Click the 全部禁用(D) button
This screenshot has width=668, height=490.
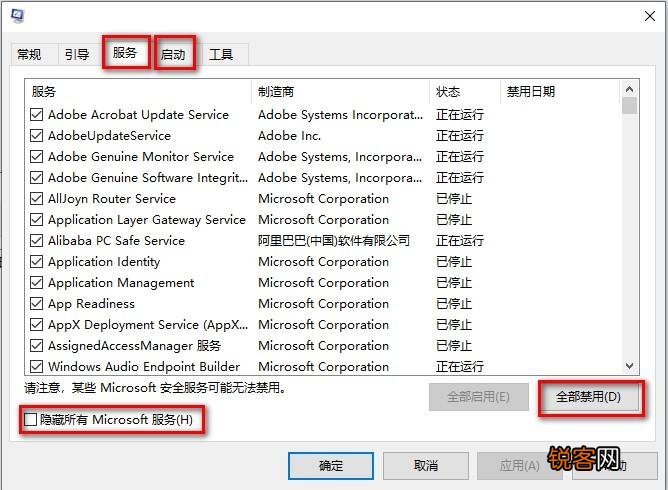click(x=588, y=397)
